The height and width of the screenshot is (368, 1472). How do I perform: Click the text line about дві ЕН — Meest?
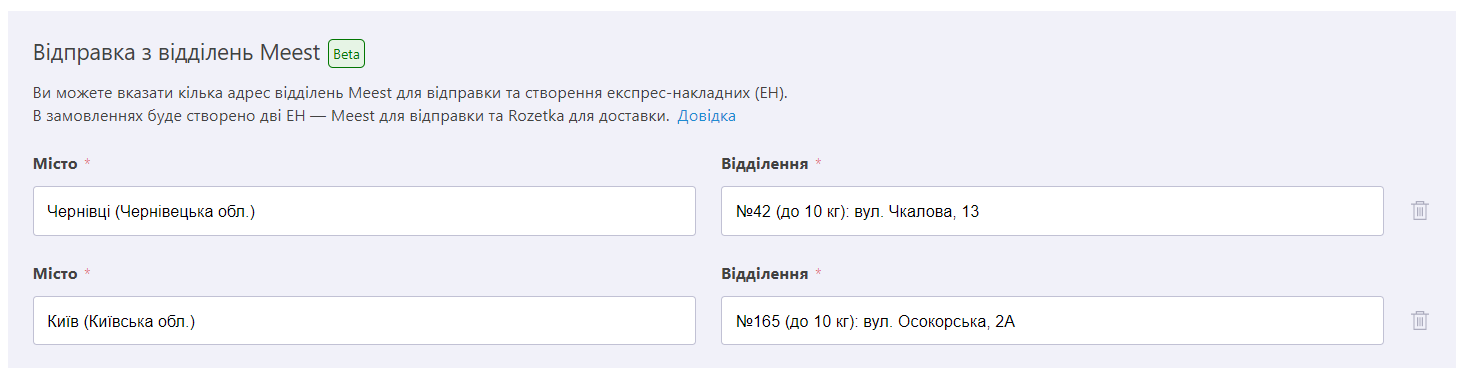pyautogui.click(x=351, y=116)
